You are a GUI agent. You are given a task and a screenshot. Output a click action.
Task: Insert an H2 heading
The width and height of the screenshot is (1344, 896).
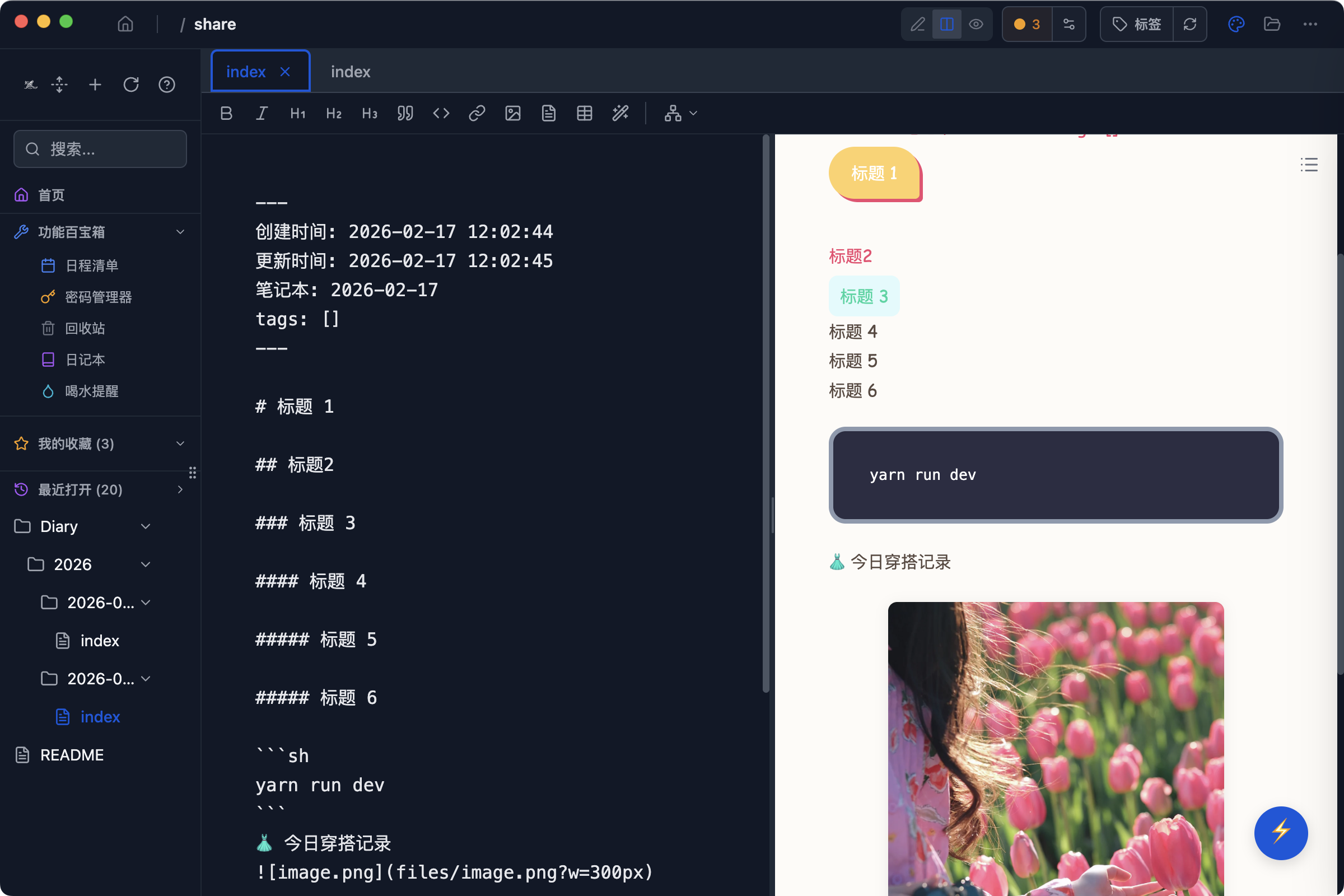coord(334,113)
